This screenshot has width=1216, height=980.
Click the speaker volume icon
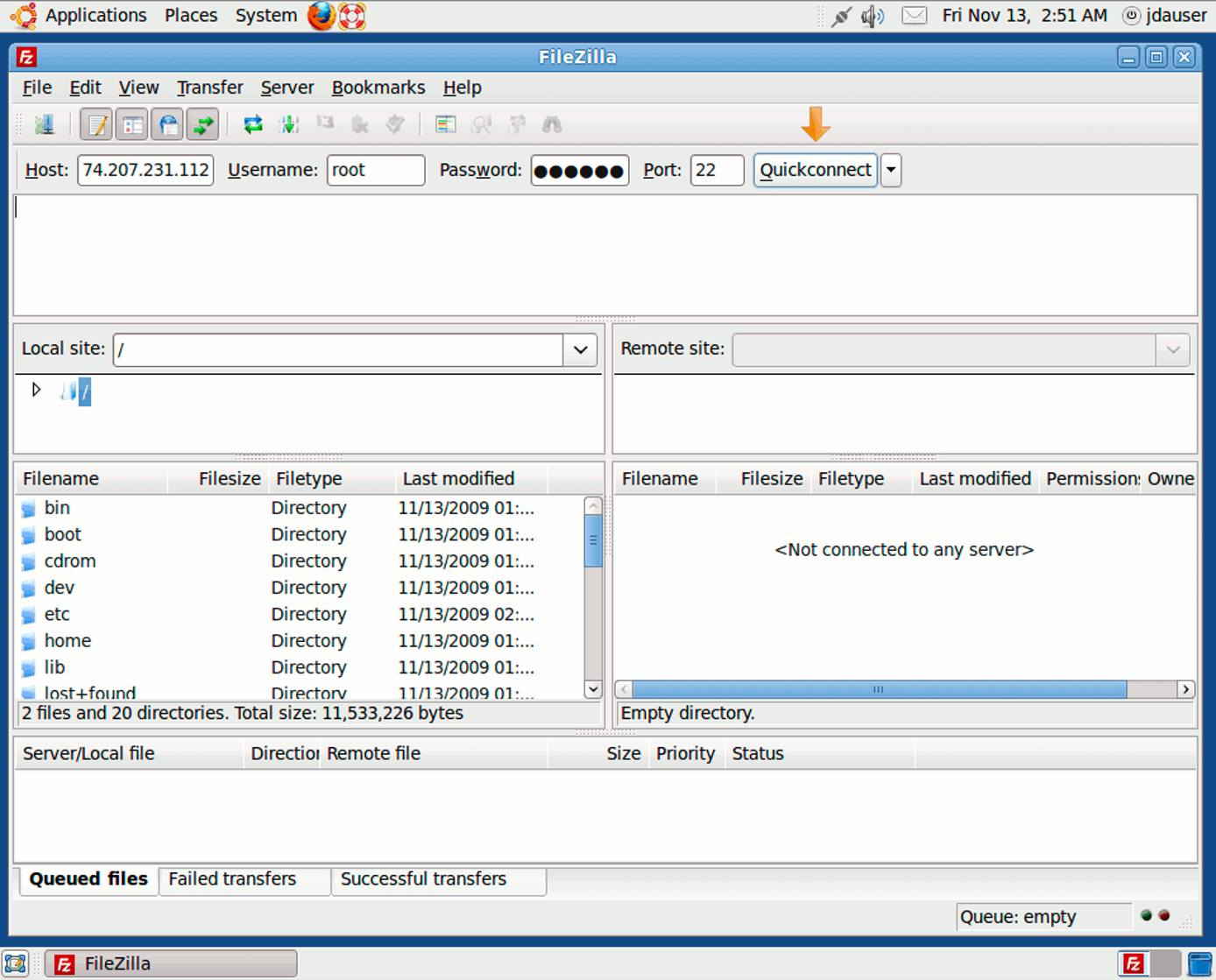click(872, 15)
